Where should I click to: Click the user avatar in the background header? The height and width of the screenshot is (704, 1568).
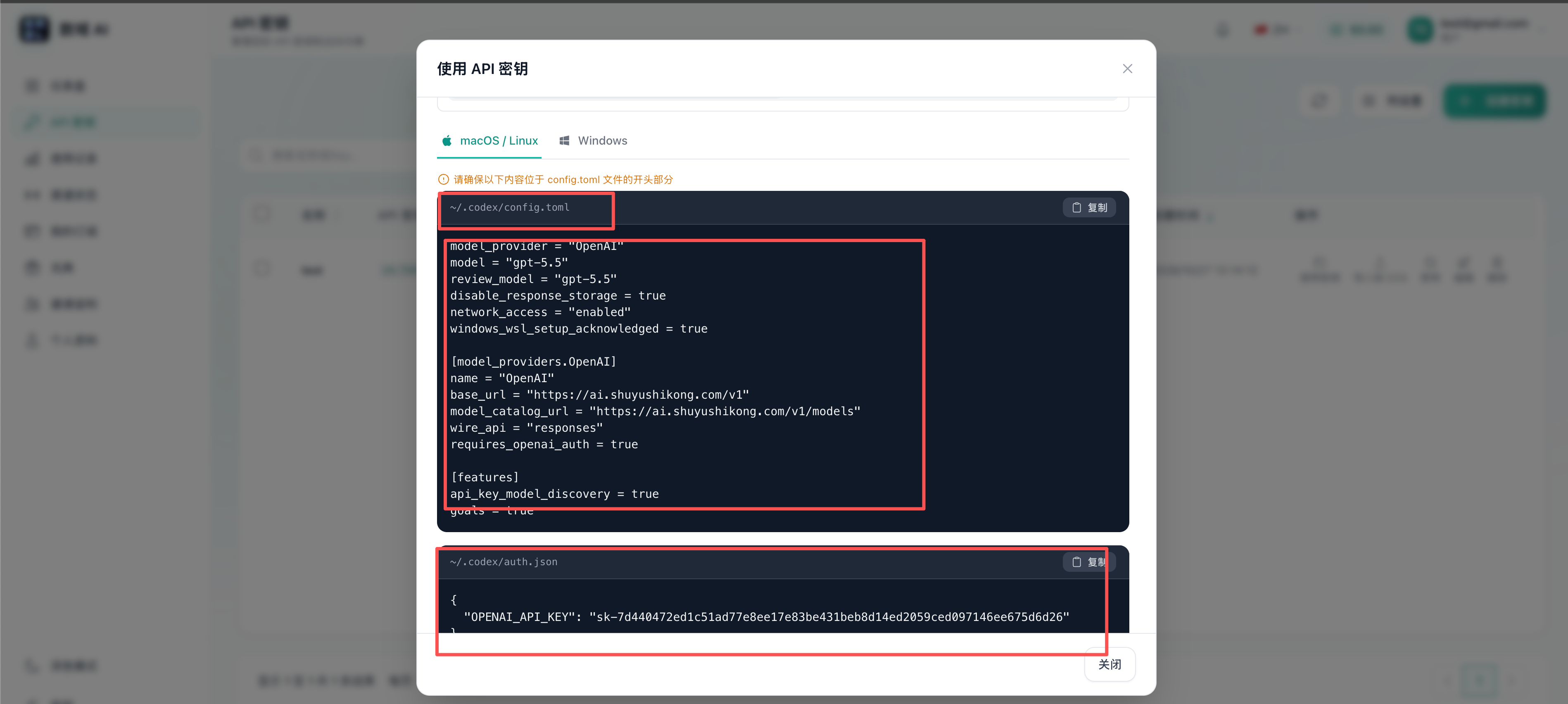click(1420, 29)
